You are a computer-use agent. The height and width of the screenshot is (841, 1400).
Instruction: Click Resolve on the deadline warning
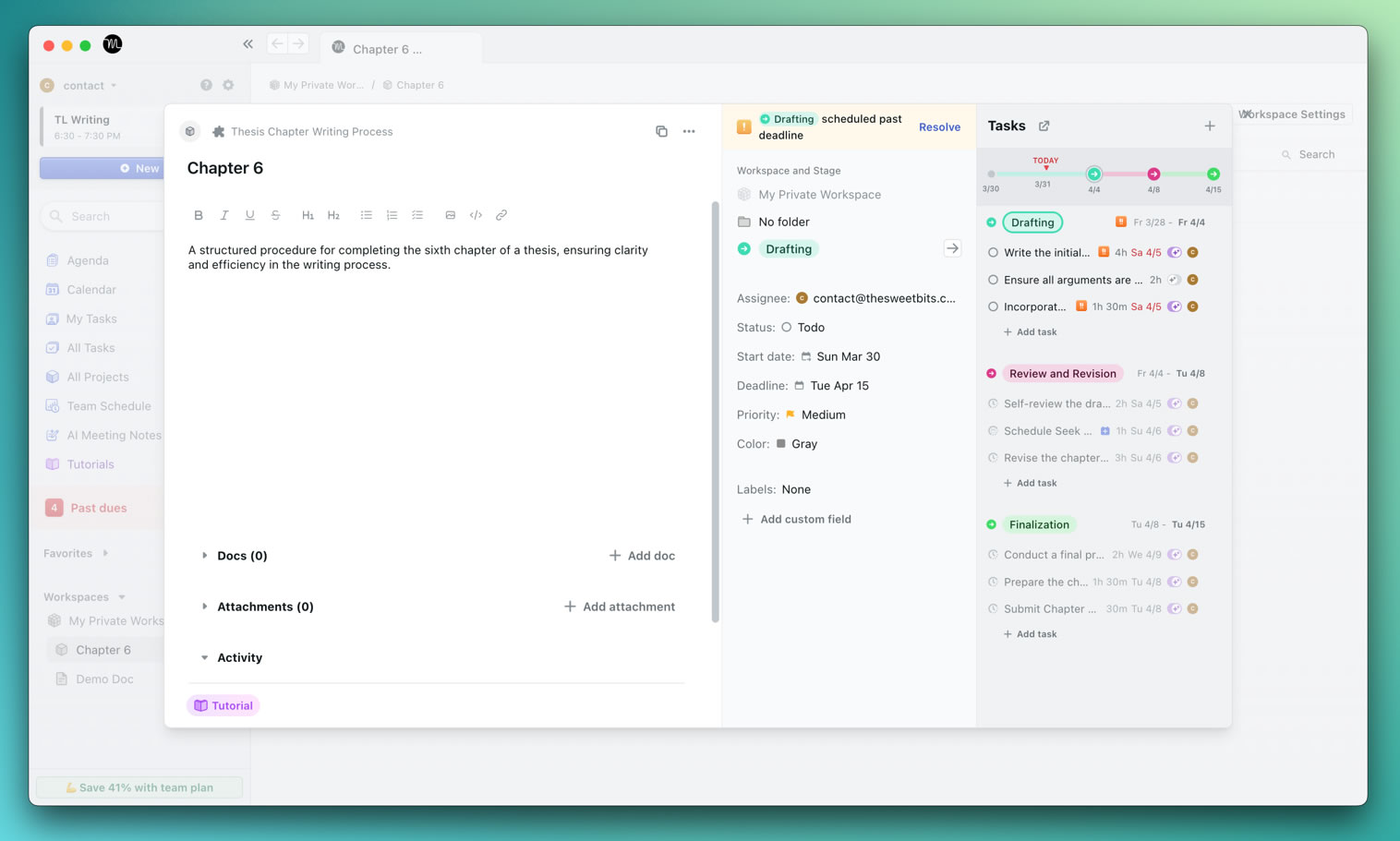[x=939, y=127]
